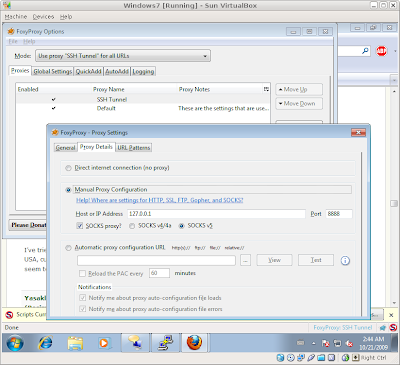400x365 pixels.
Task: Click the VirtualBox shared folders status icon
Action: (321, 358)
